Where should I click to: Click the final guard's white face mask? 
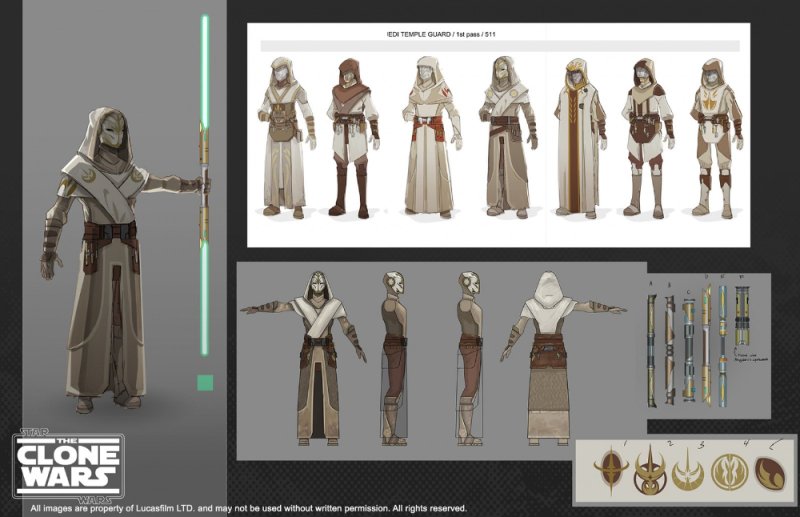113,130
